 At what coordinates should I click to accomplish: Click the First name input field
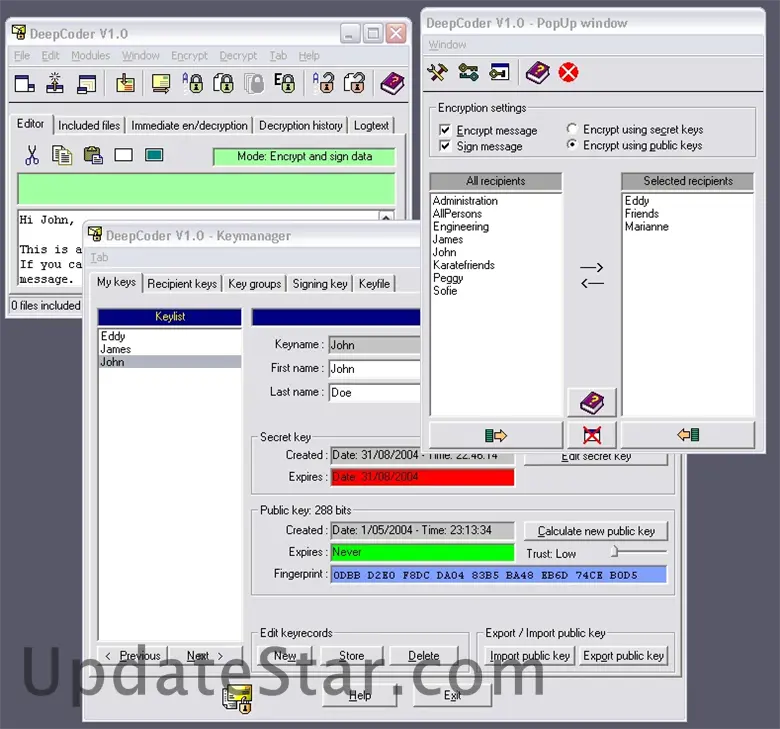(x=374, y=369)
